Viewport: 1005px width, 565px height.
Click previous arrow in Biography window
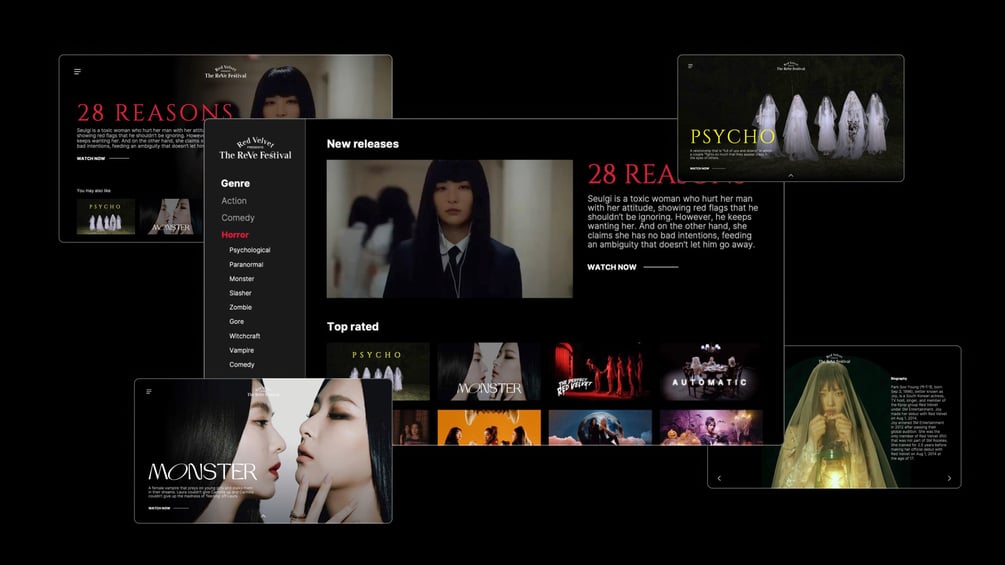coord(719,478)
